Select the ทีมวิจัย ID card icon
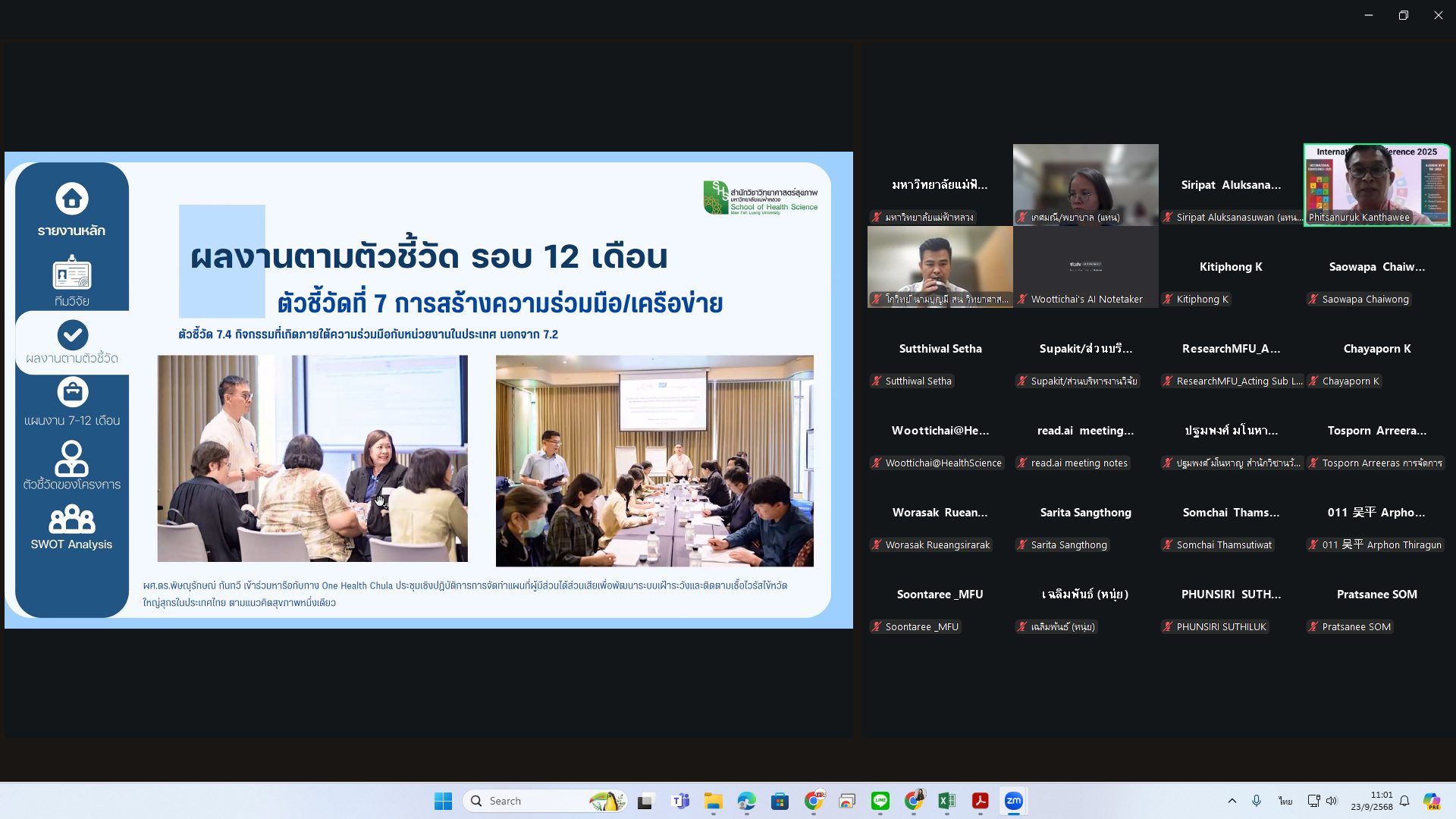The width and height of the screenshot is (1456, 819). (72, 274)
